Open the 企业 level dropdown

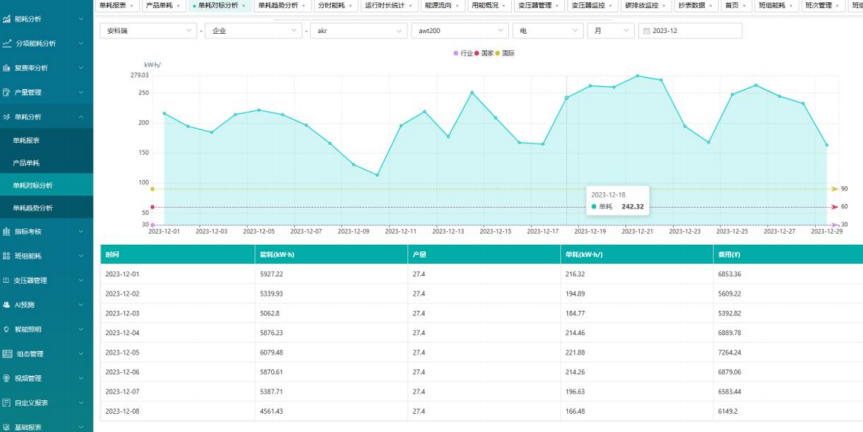click(253, 31)
